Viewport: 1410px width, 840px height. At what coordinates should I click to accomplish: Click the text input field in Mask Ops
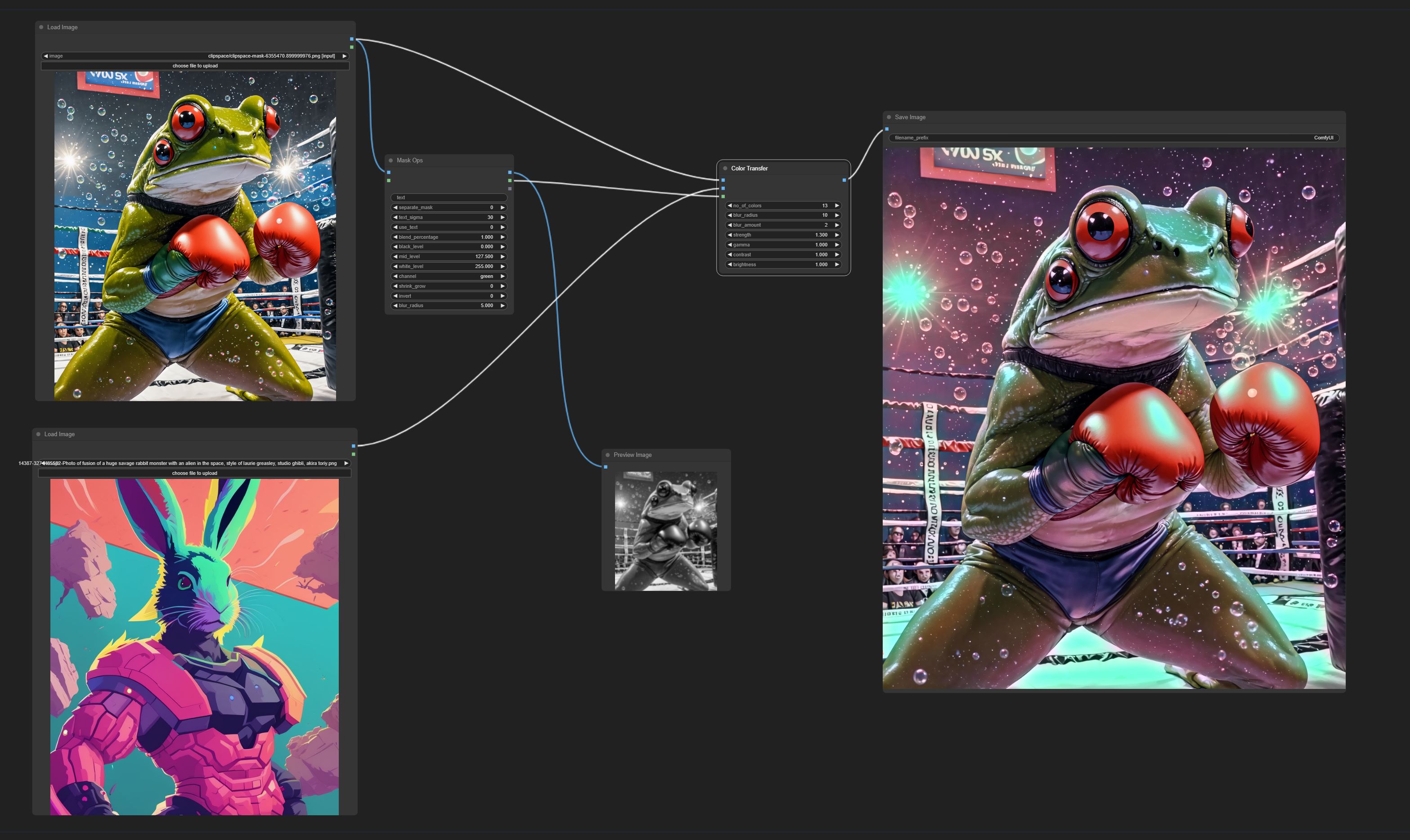point(449,197)
